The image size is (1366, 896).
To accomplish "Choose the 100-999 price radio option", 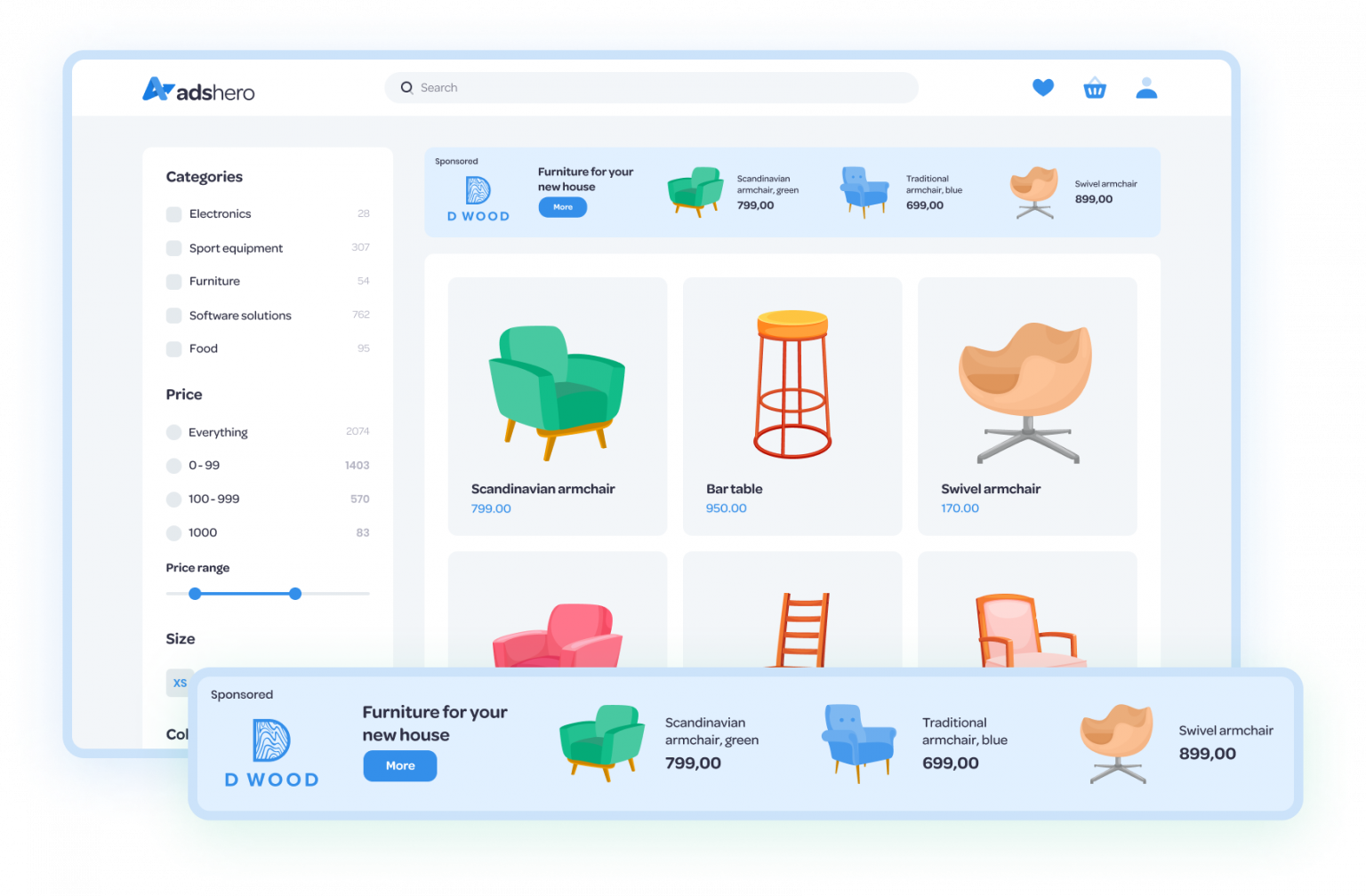I will [x=174, y=500].
